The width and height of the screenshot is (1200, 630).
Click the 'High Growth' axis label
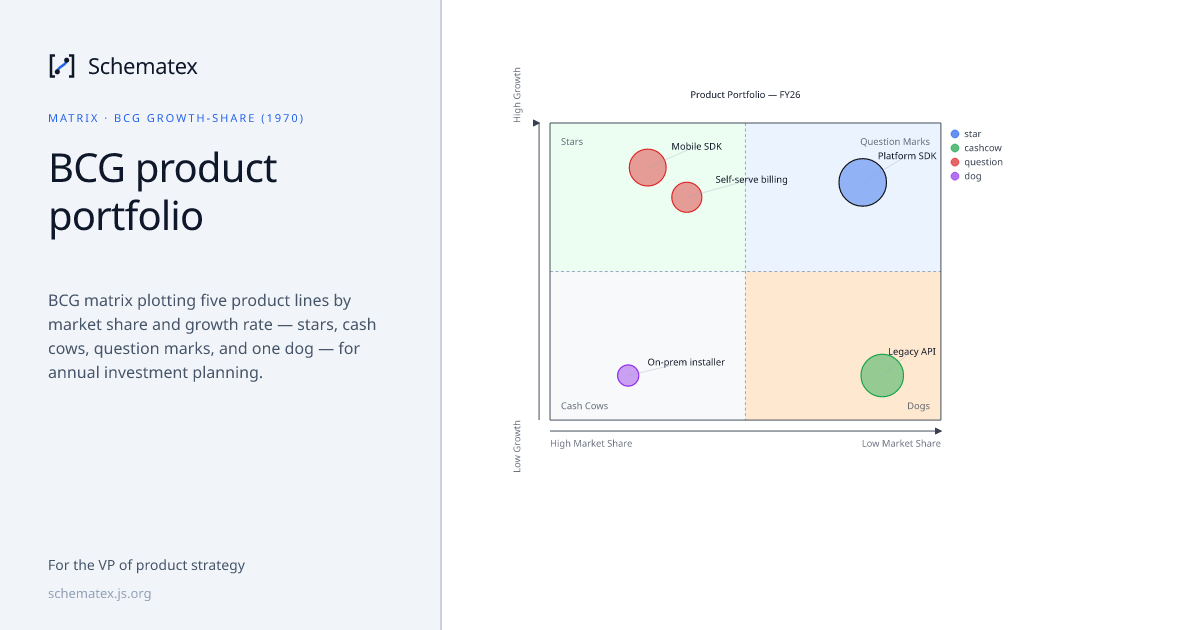tap(518, 95)
